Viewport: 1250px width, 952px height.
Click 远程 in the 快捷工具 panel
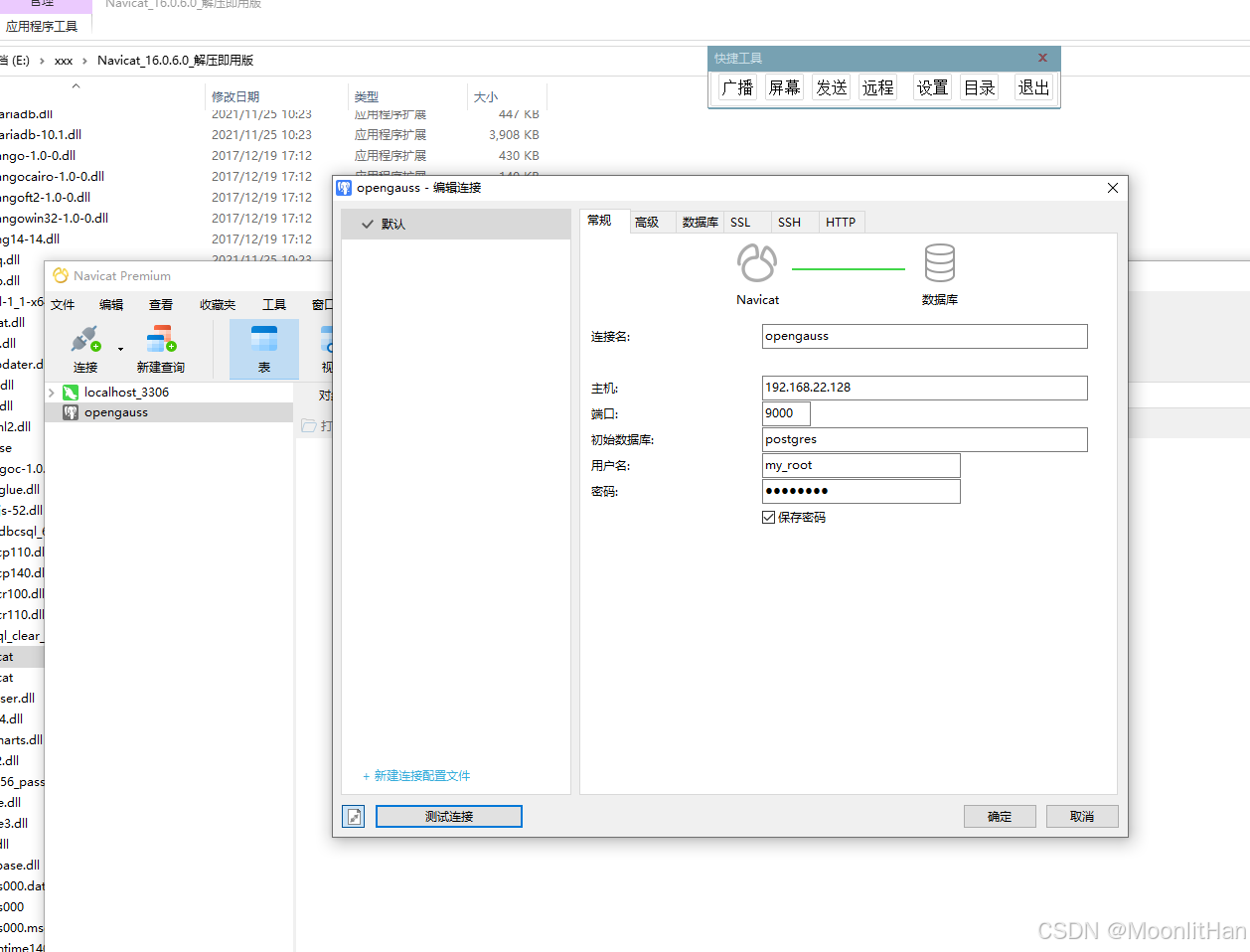877,86
